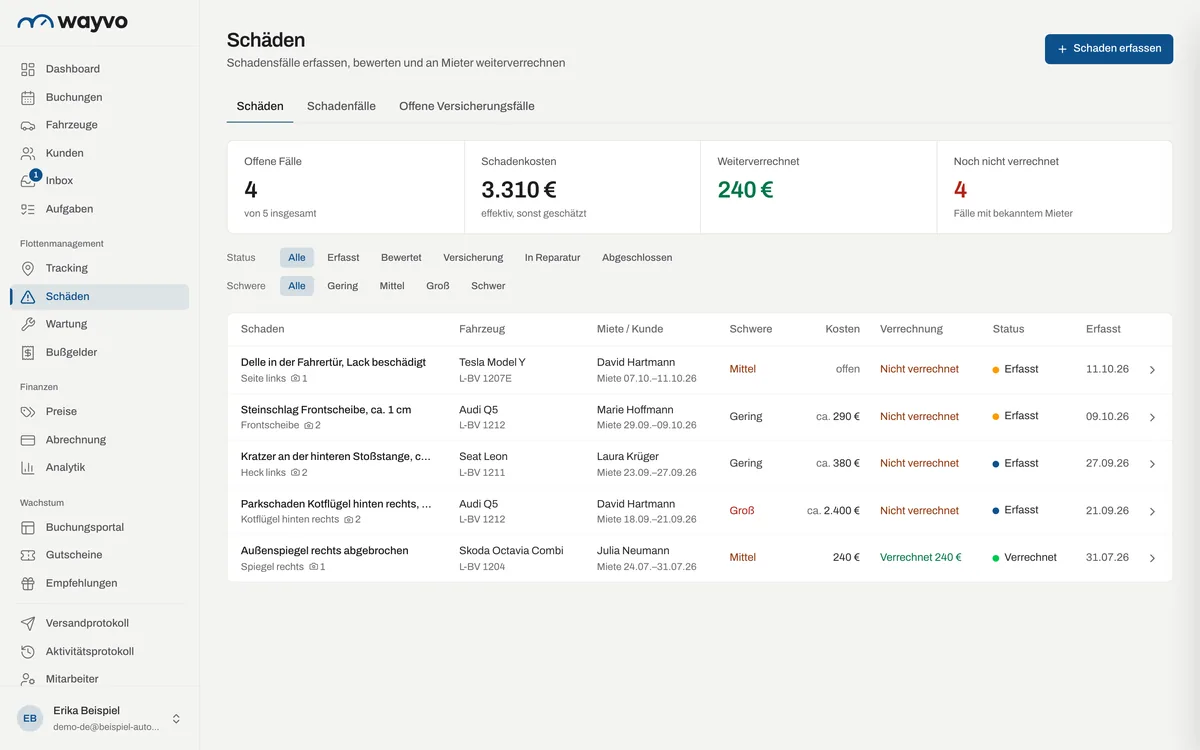Click the Mitarbeiter user icon

pos(28,679)
